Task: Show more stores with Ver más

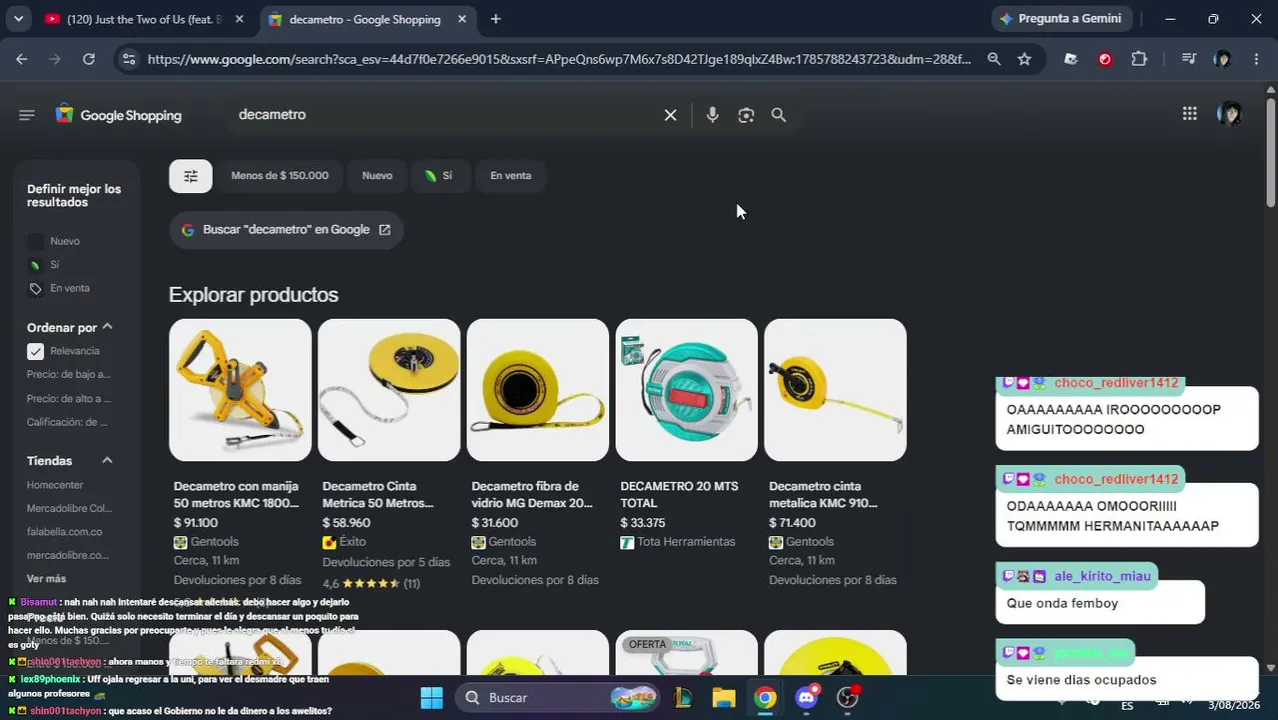Action: tap(47, 579)
